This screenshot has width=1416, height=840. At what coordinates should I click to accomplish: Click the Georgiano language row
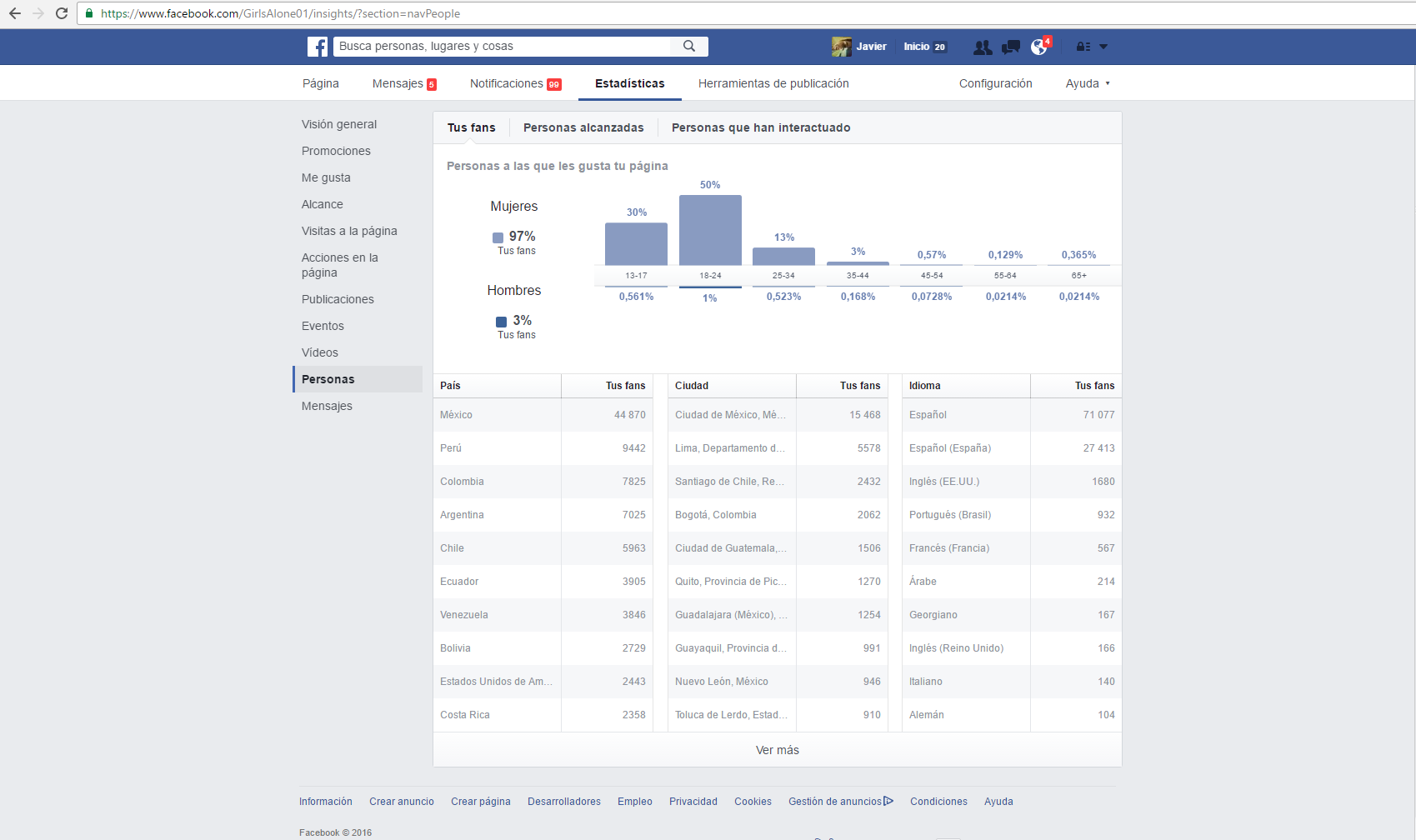[1012, 615]
